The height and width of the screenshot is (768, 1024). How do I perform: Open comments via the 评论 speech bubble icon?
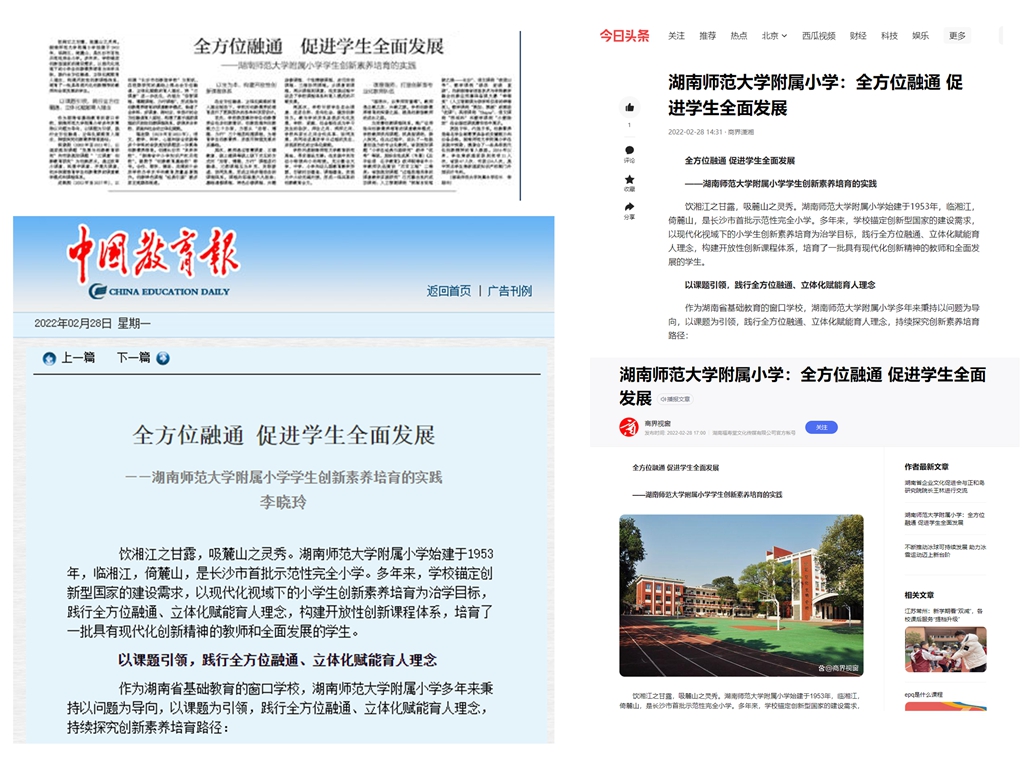(x=630, y=150)
